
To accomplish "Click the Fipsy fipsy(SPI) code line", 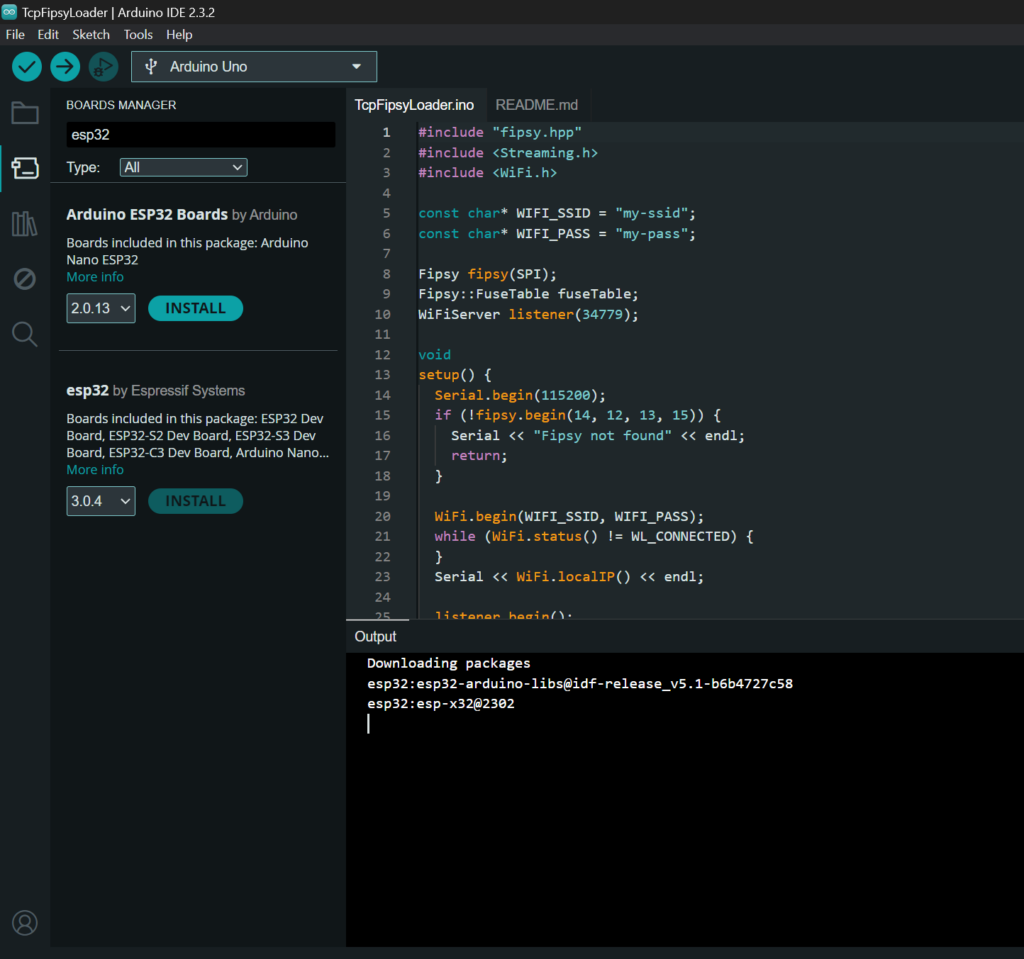I will 487,274.
